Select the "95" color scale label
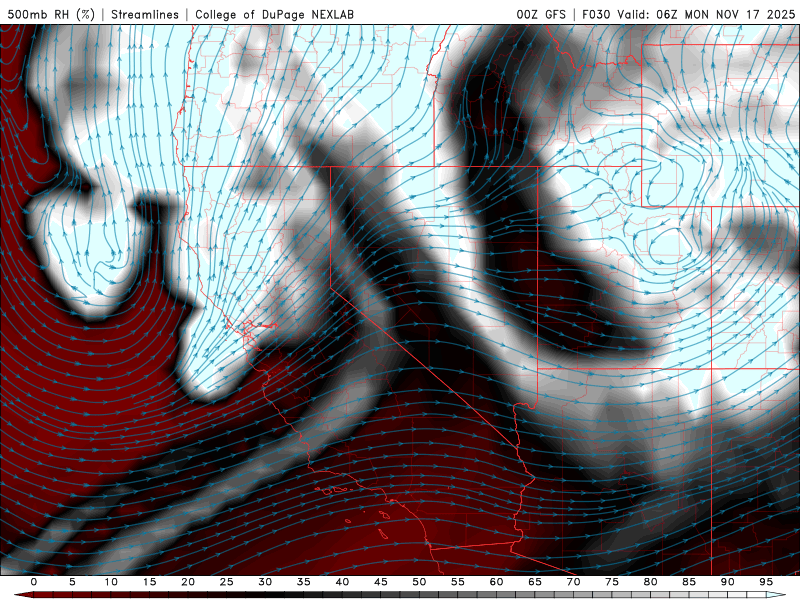800x600 pixels. (766, 582)
